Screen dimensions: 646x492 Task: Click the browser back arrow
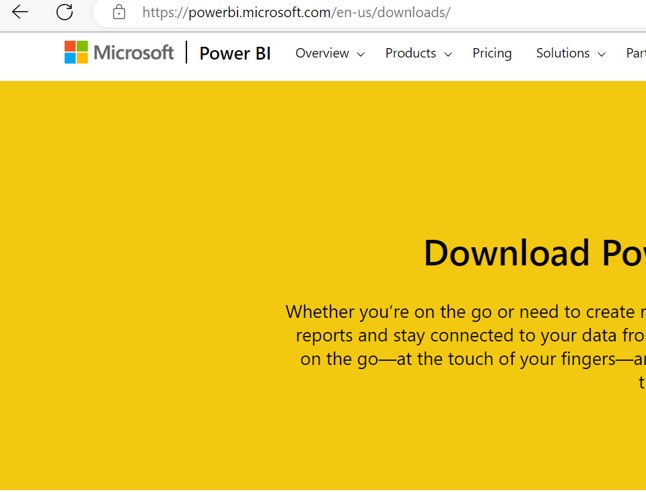click(x=20, y=13)
